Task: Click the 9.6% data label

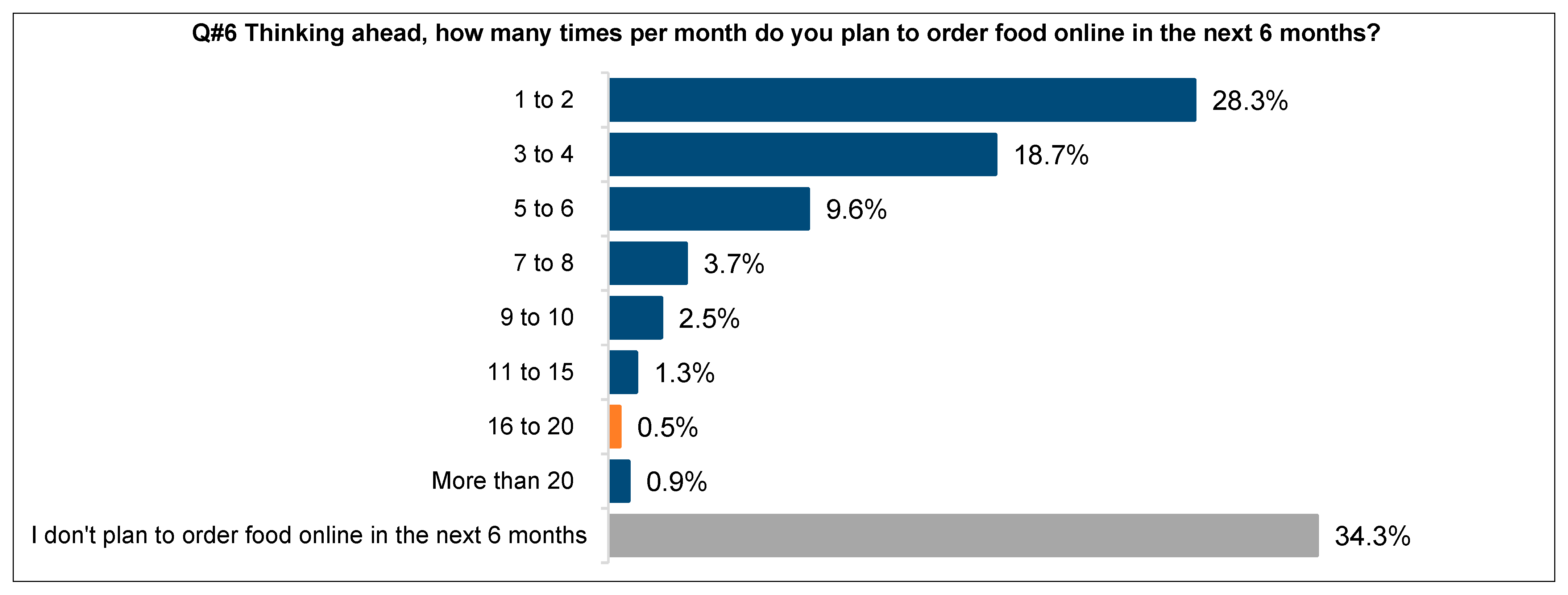Action: 856,210
